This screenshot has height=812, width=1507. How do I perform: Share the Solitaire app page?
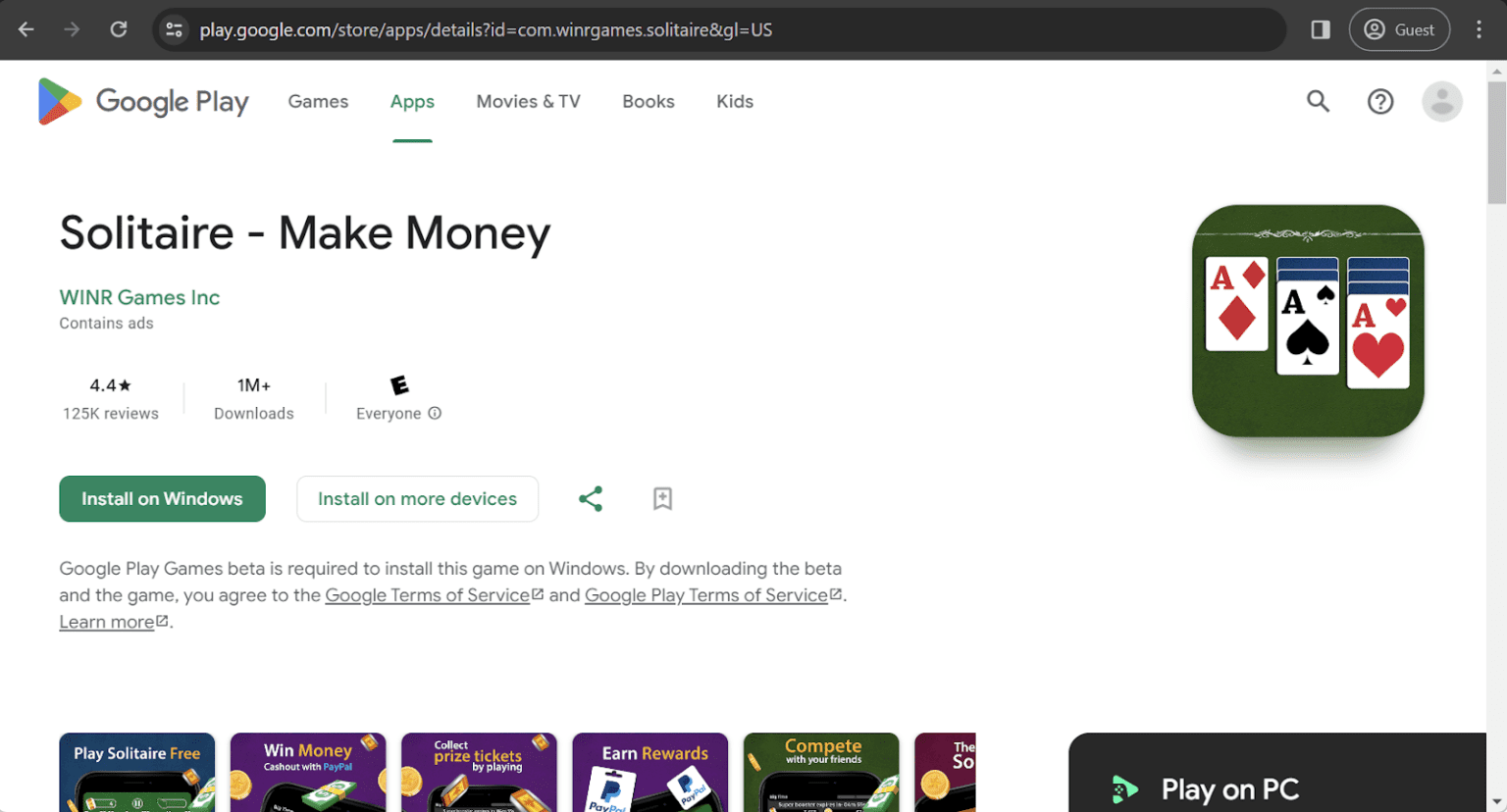591,498
